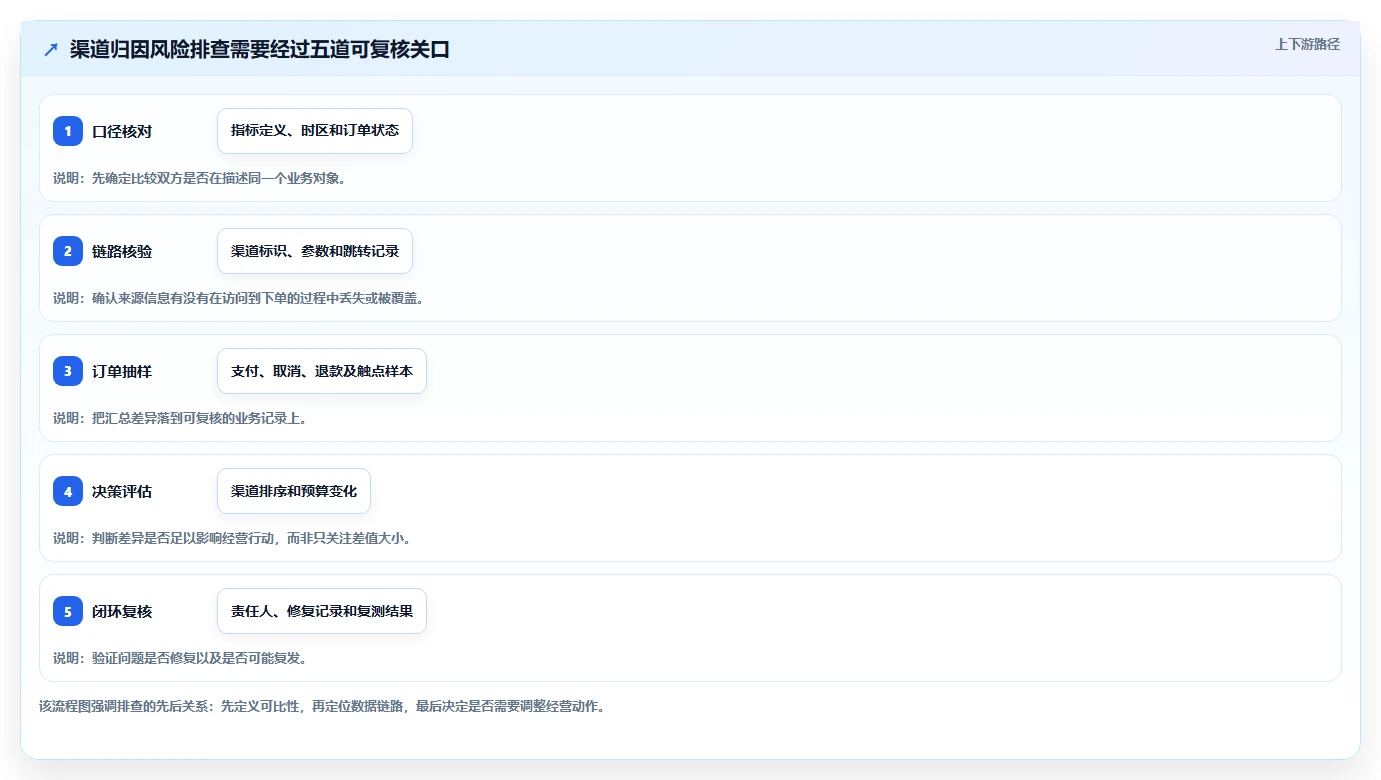This screenshot has height=780, width=1381.
Task: Click the 决策评估 step title
Action: point(122,491)
